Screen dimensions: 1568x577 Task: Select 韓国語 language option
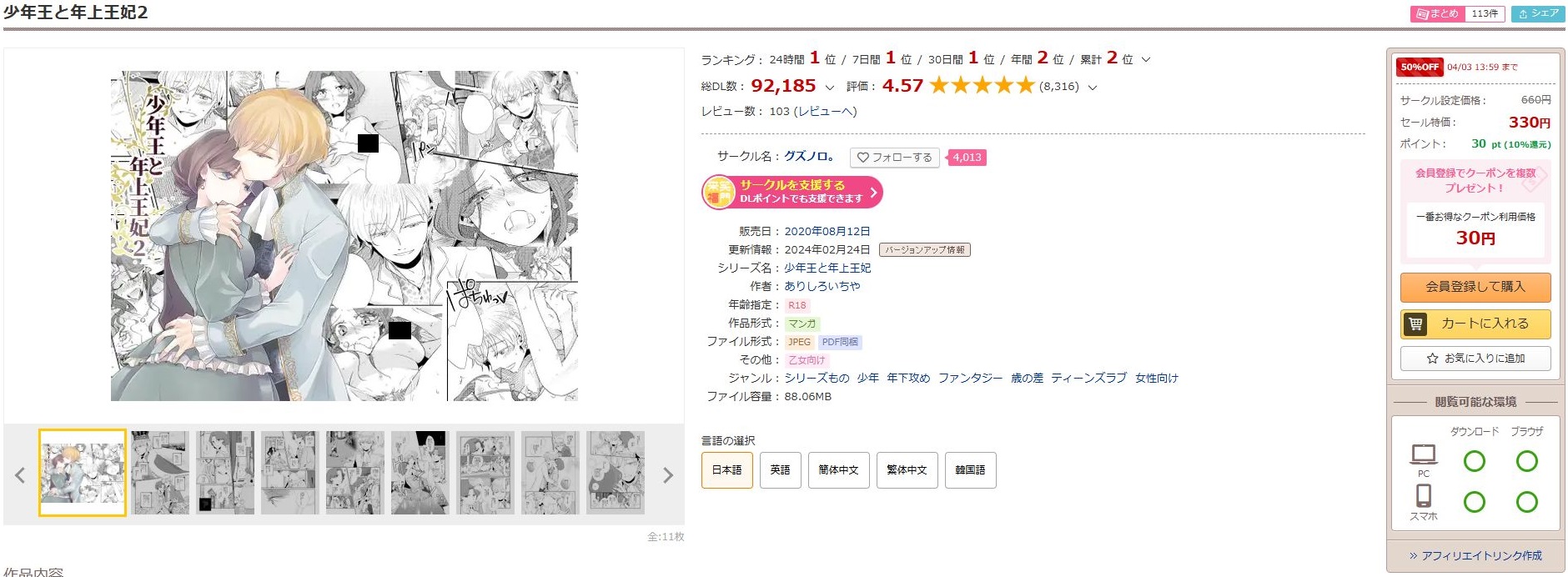click(970, 470)
